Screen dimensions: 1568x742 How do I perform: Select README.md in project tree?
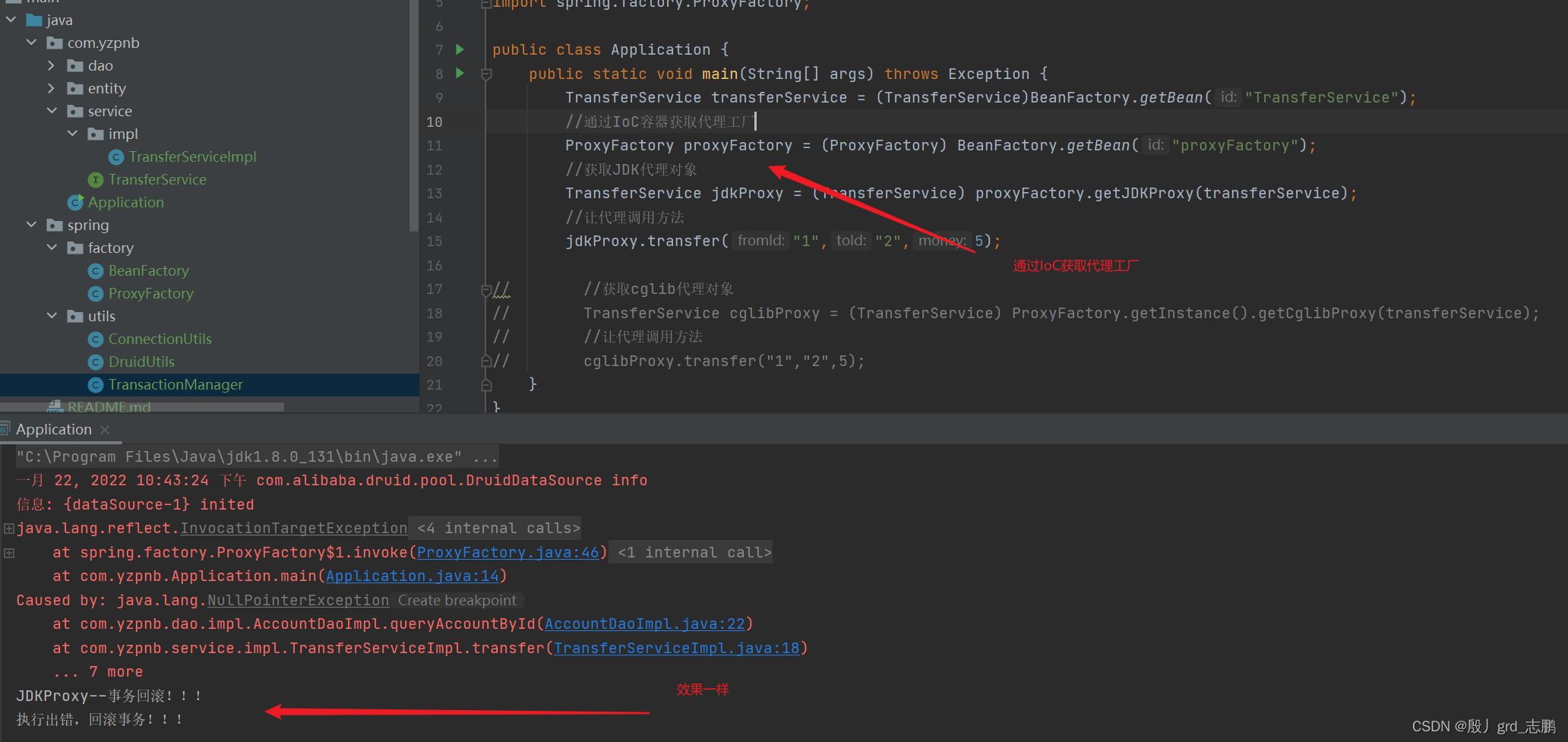(x=109, y=406)
